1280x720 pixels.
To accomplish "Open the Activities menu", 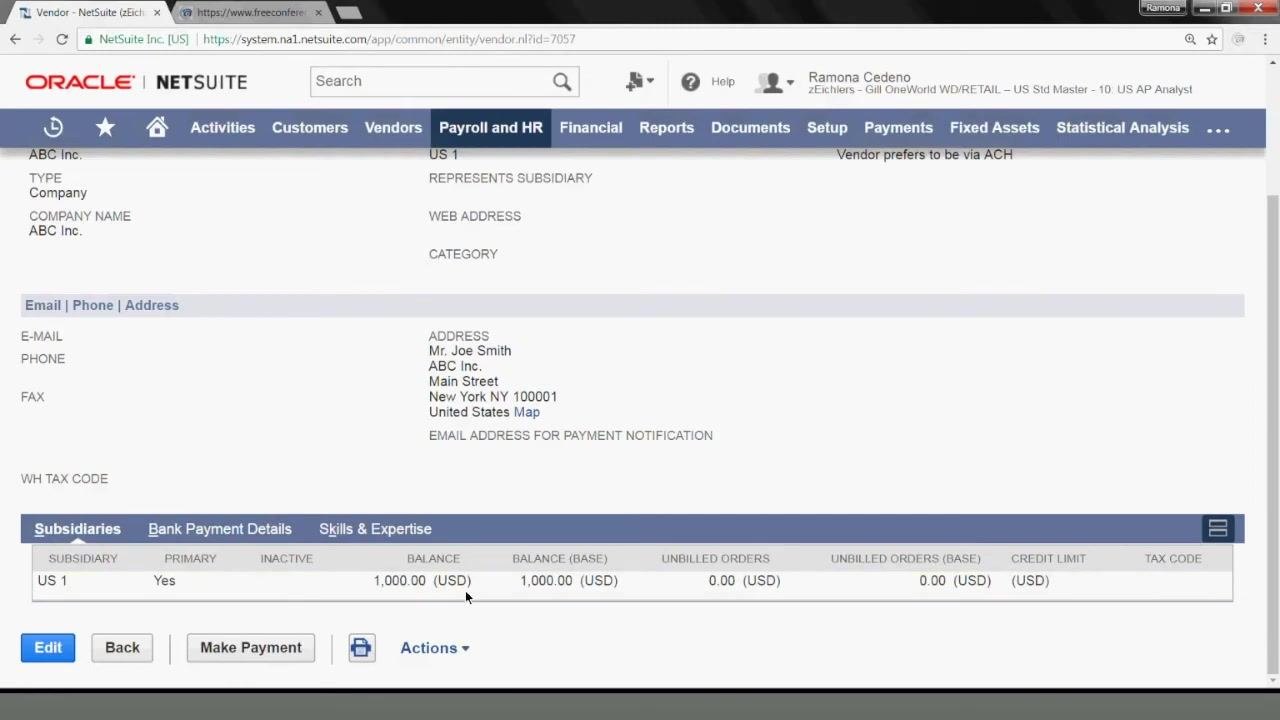I will [x=223, y=128].
